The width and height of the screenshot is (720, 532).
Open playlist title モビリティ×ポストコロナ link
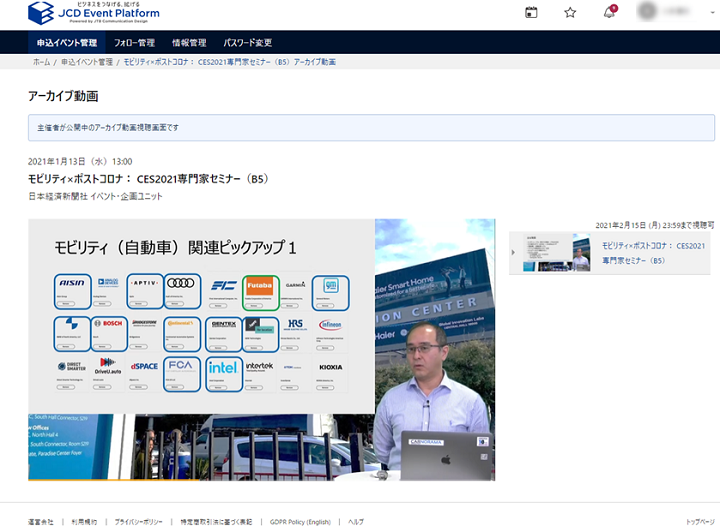click(x=653, y=253)
